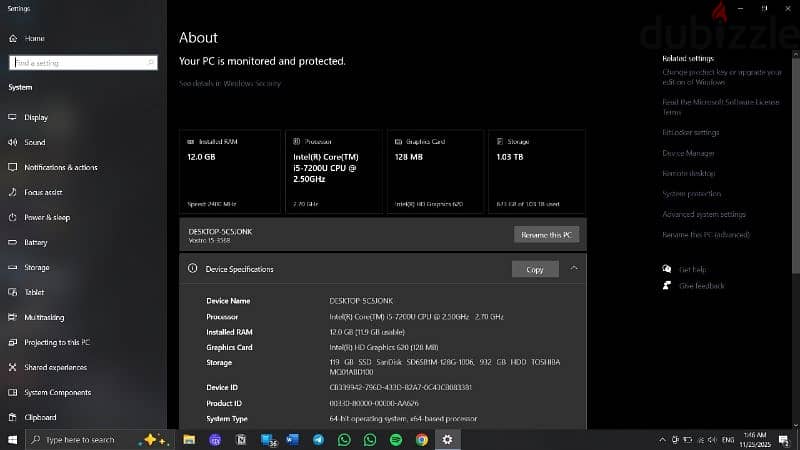800x450 pixels.
Task: Copy the device specifications
Action: [535, 269]
